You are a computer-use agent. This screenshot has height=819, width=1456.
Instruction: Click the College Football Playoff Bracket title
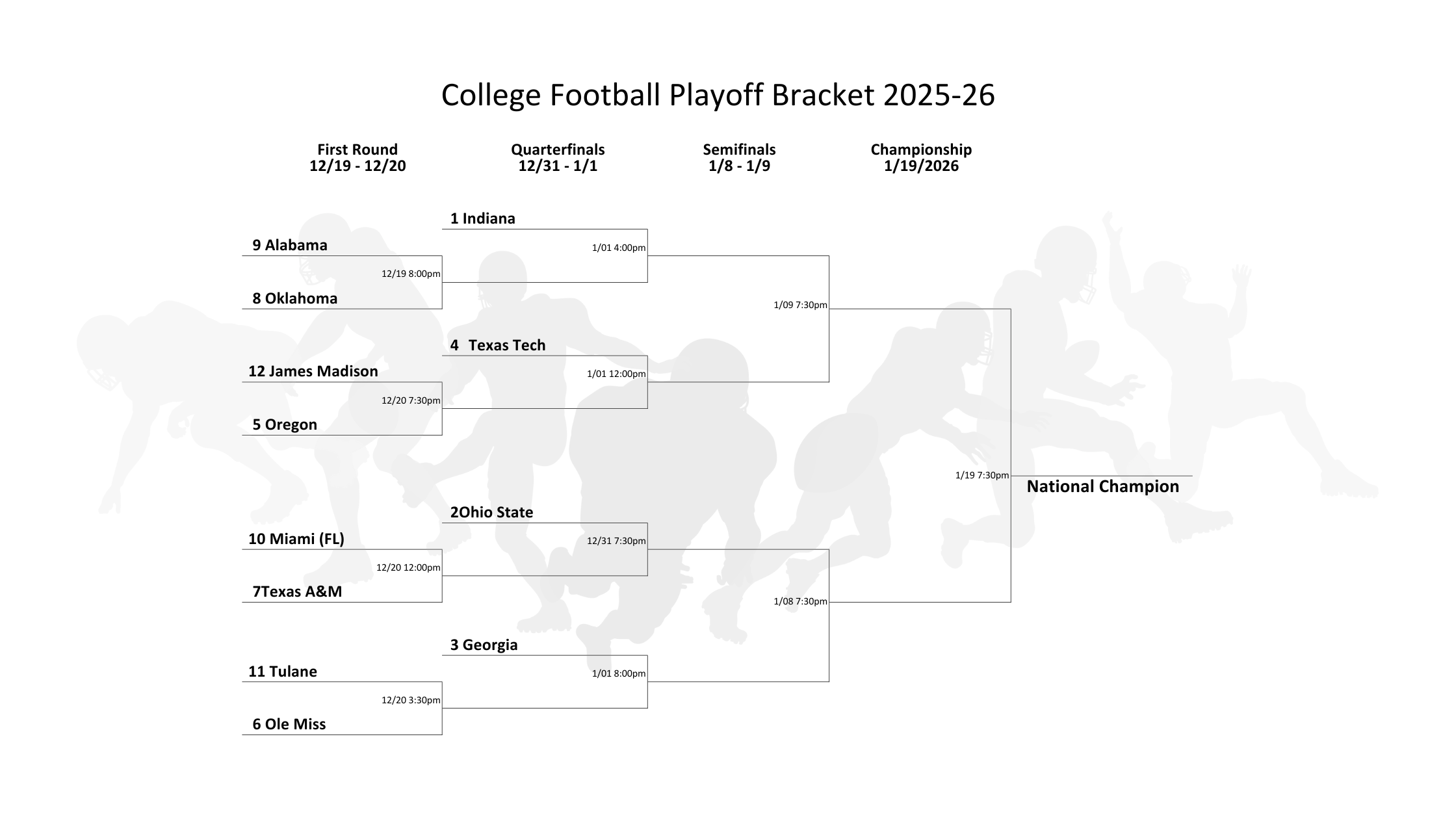pyautogui.click(x=718, y=95)
